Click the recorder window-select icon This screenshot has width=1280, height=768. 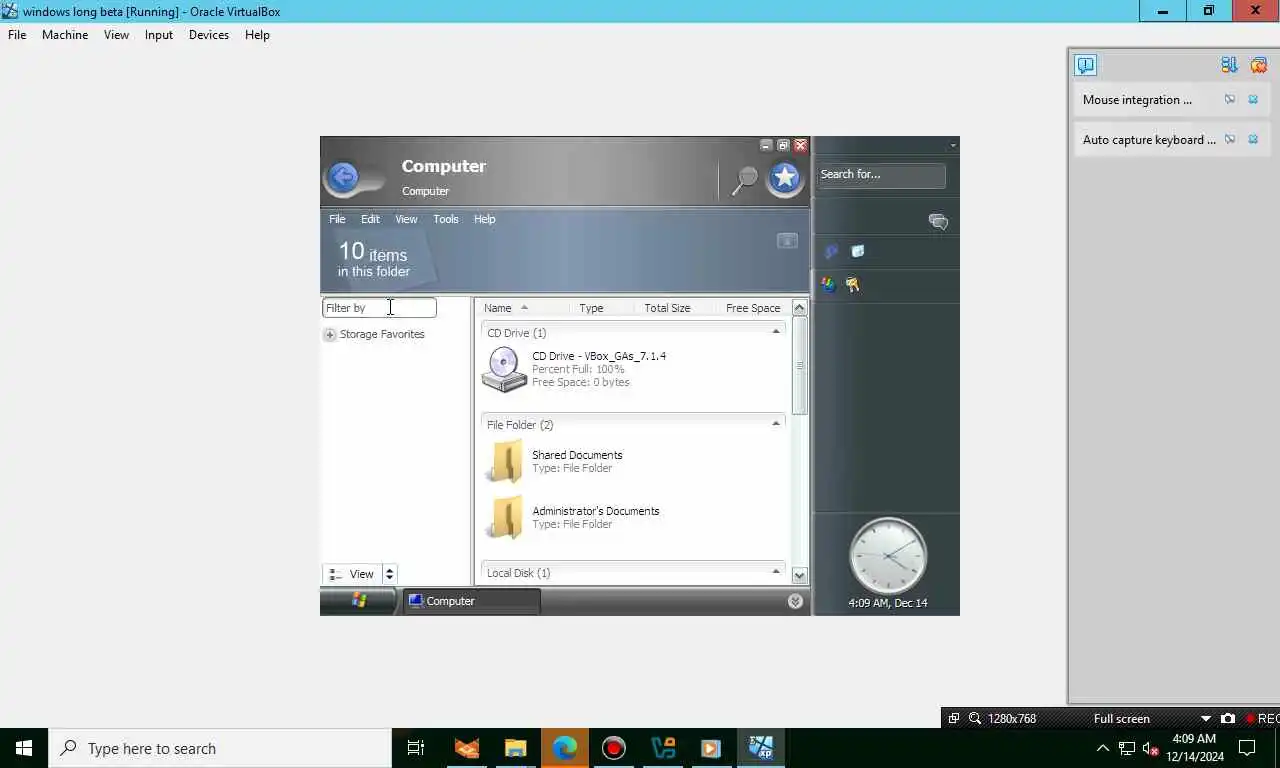pyautogui.click(x=954, y=718)
